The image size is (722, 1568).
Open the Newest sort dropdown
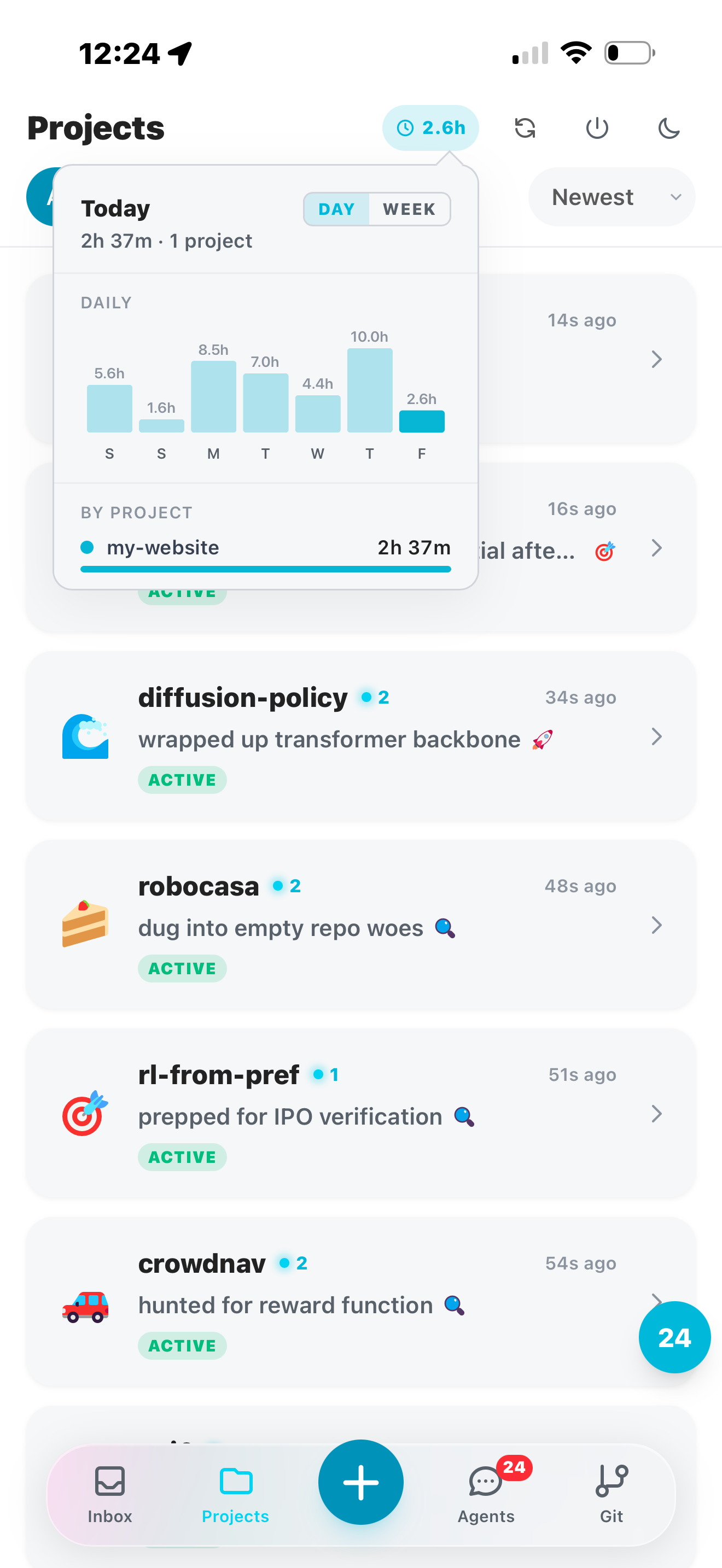tap(611, 197)
